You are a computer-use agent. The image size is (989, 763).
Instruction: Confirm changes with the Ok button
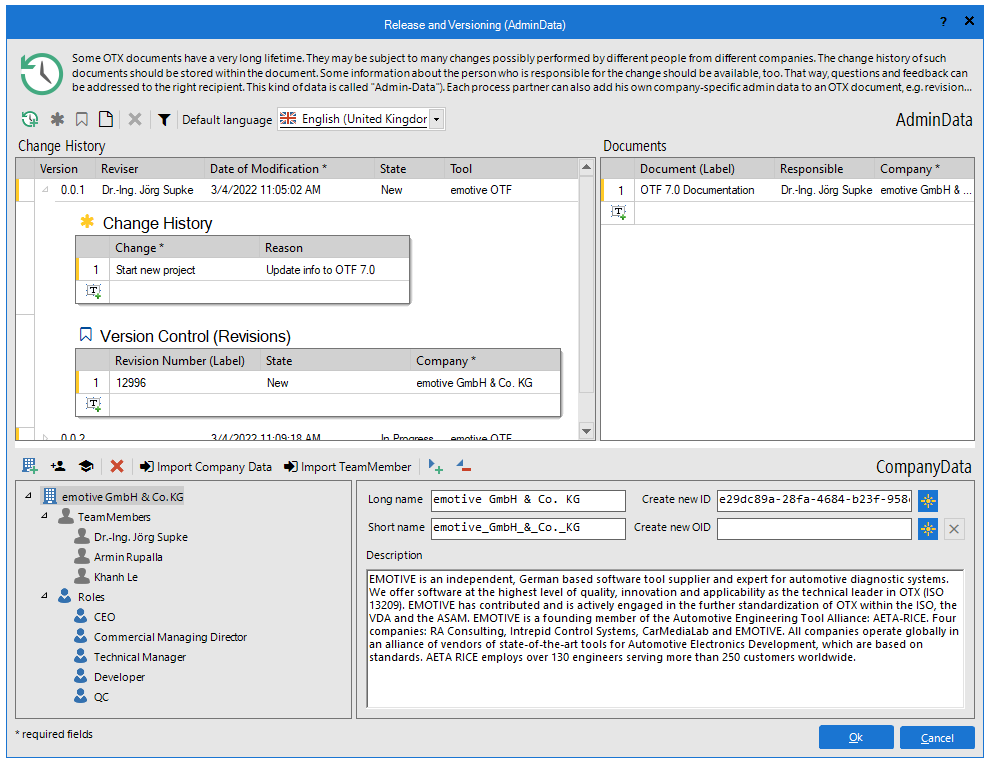[855, 737]
